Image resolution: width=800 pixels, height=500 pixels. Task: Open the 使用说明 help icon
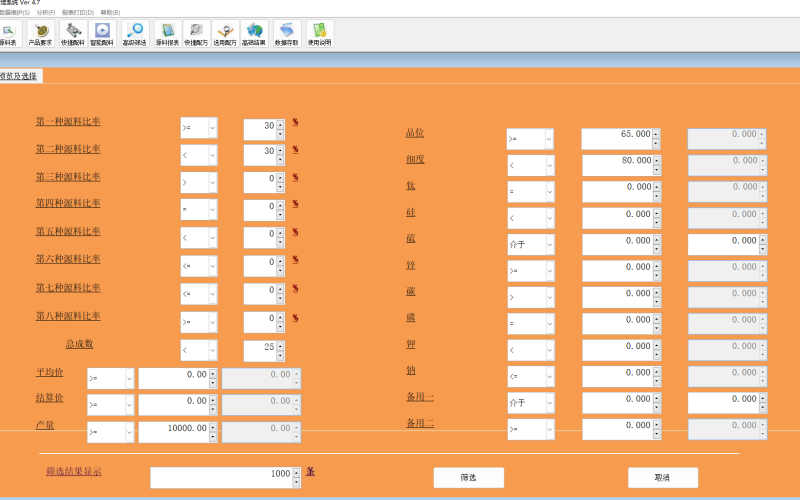tap(319, 35)
